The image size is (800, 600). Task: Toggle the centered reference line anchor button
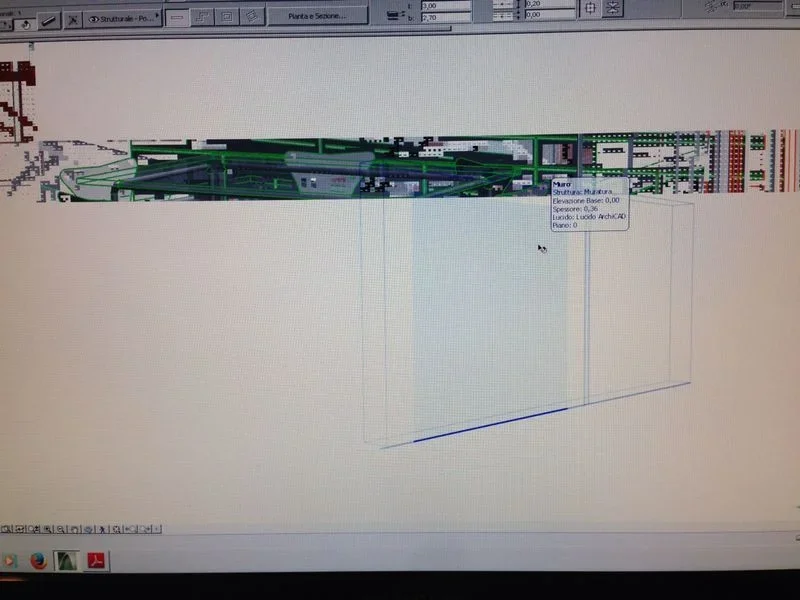590,9
